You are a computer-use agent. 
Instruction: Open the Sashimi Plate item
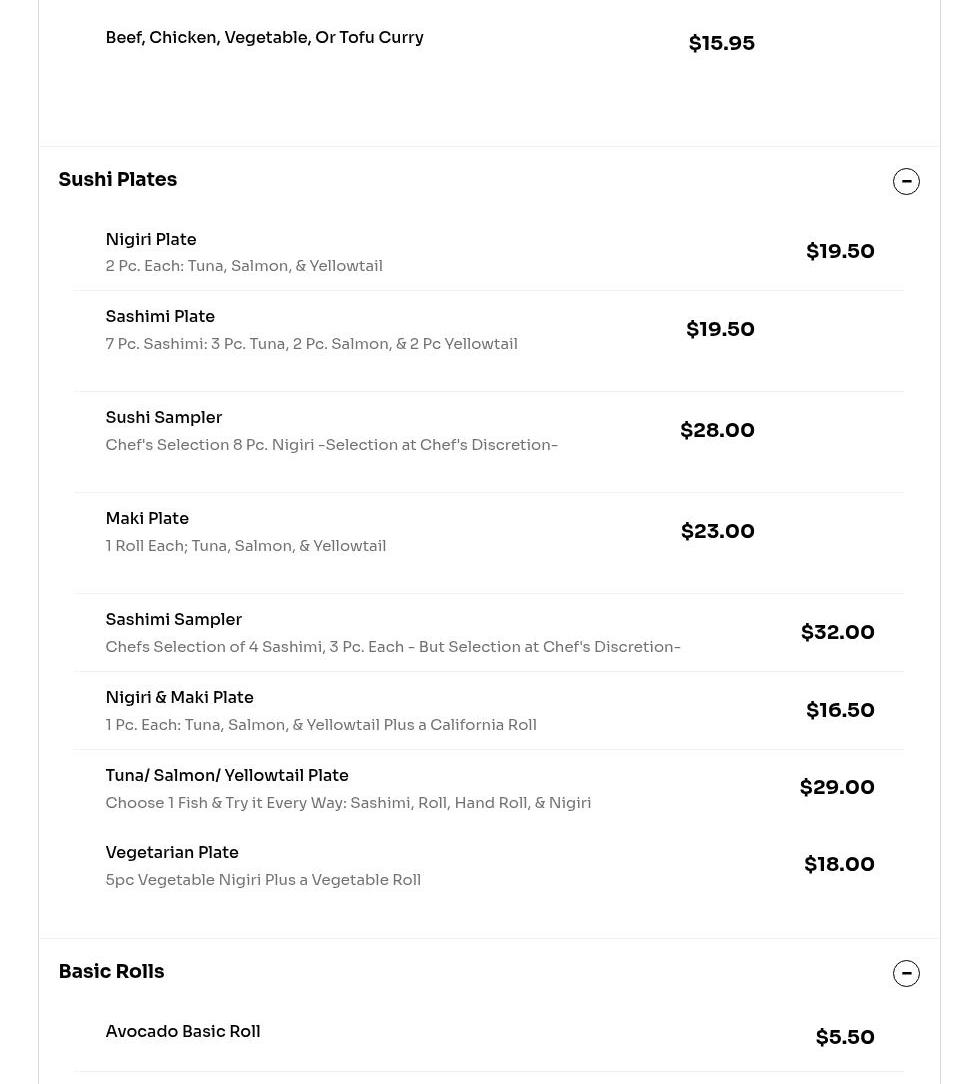[160, 317]
